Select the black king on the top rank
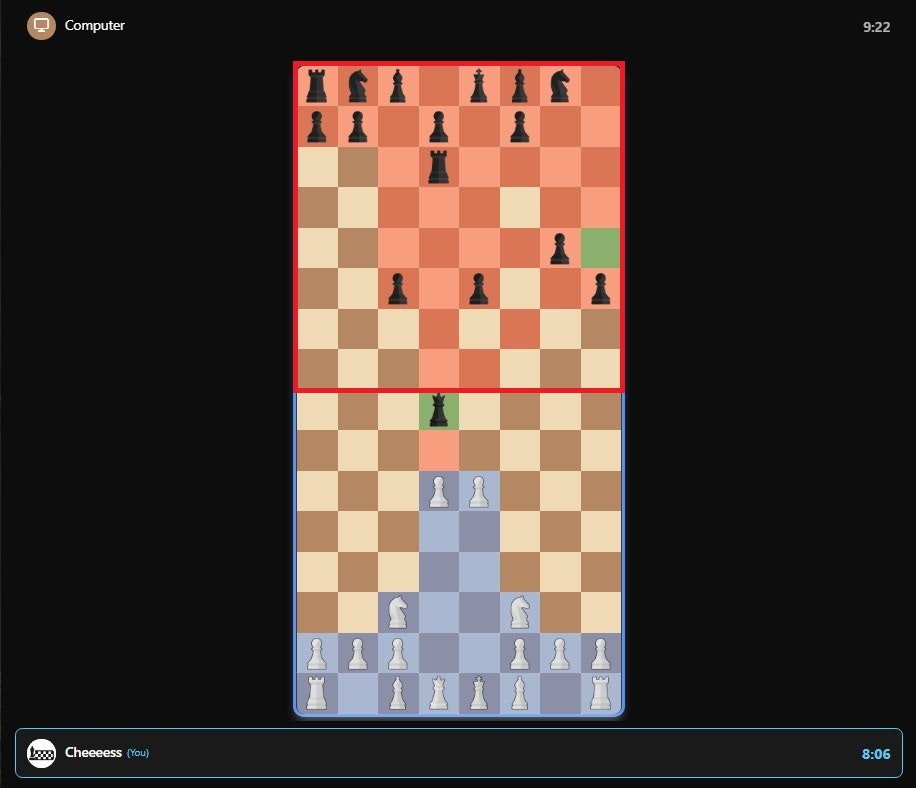Viewport: 916px width, 788px height. click(478, 85)
